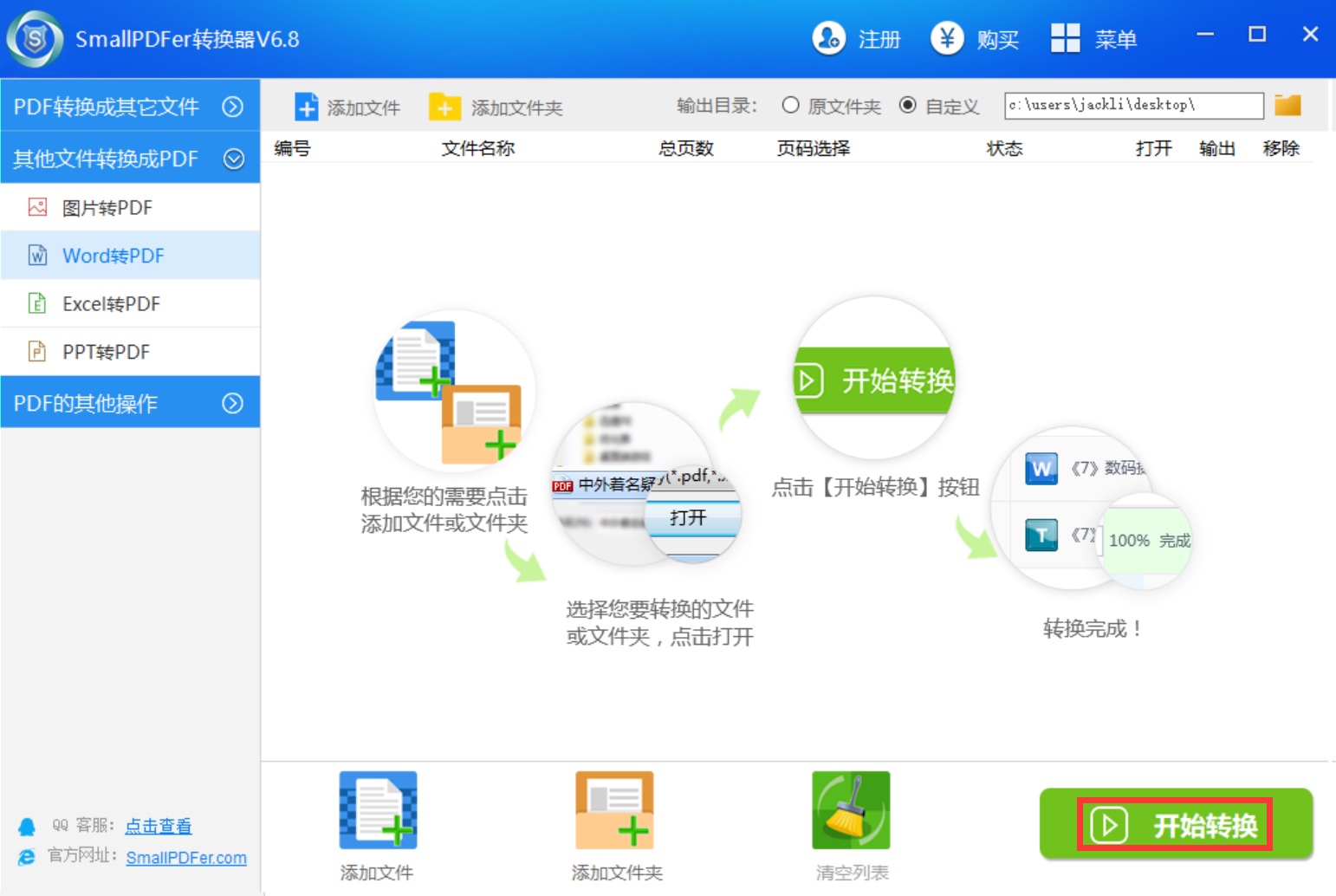Click the 页码选择 column header

tap(814, 148)
